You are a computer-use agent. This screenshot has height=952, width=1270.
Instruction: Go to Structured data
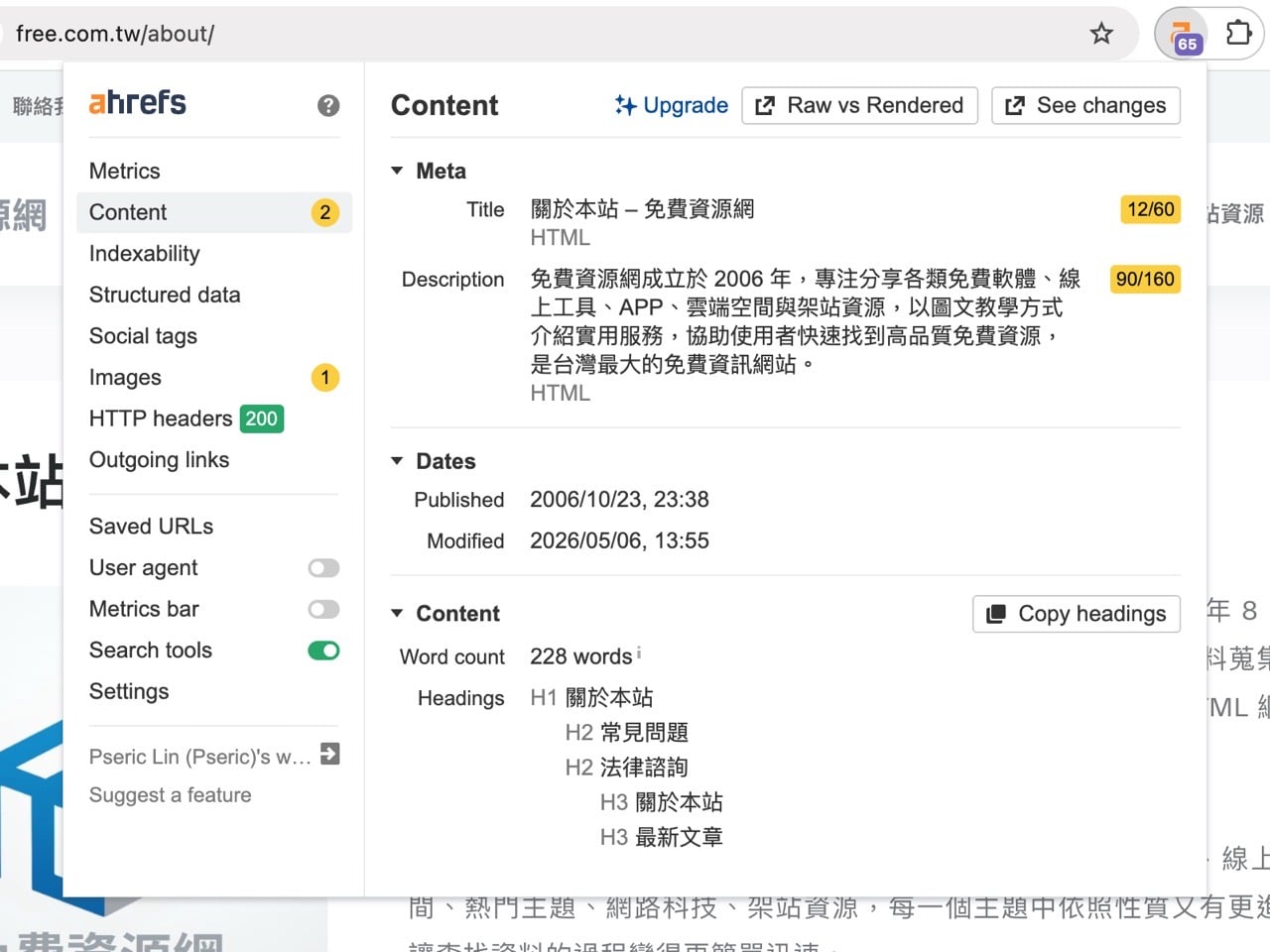tap(165, 295)
